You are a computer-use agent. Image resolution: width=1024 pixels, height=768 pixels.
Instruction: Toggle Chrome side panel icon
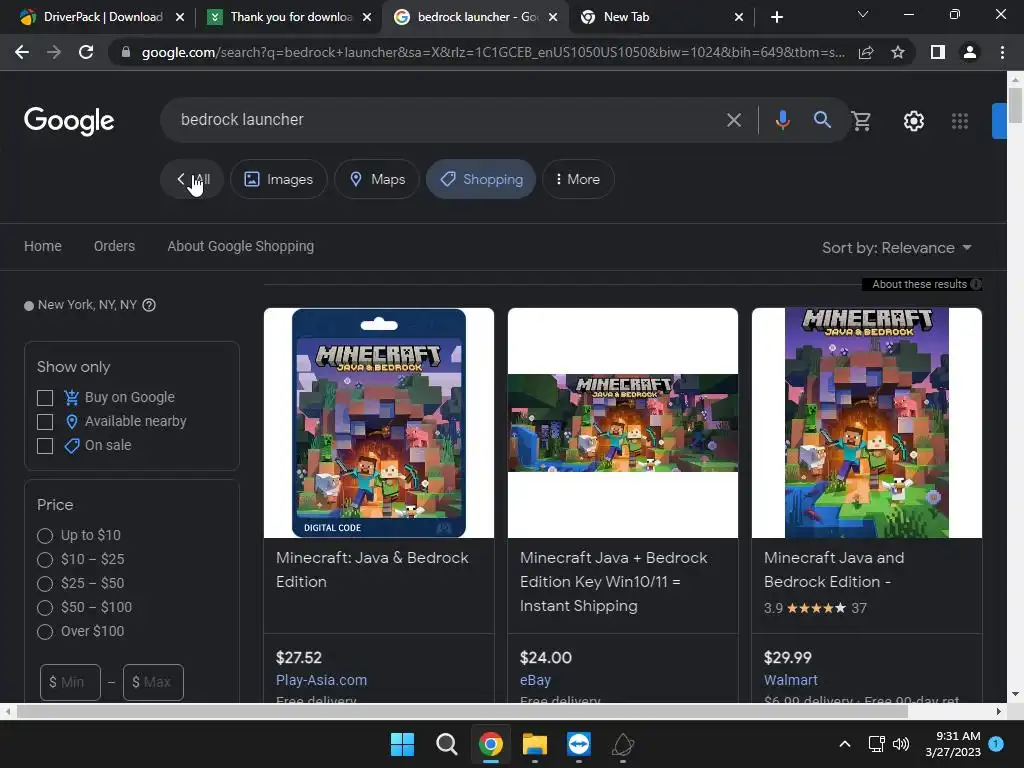938,52
